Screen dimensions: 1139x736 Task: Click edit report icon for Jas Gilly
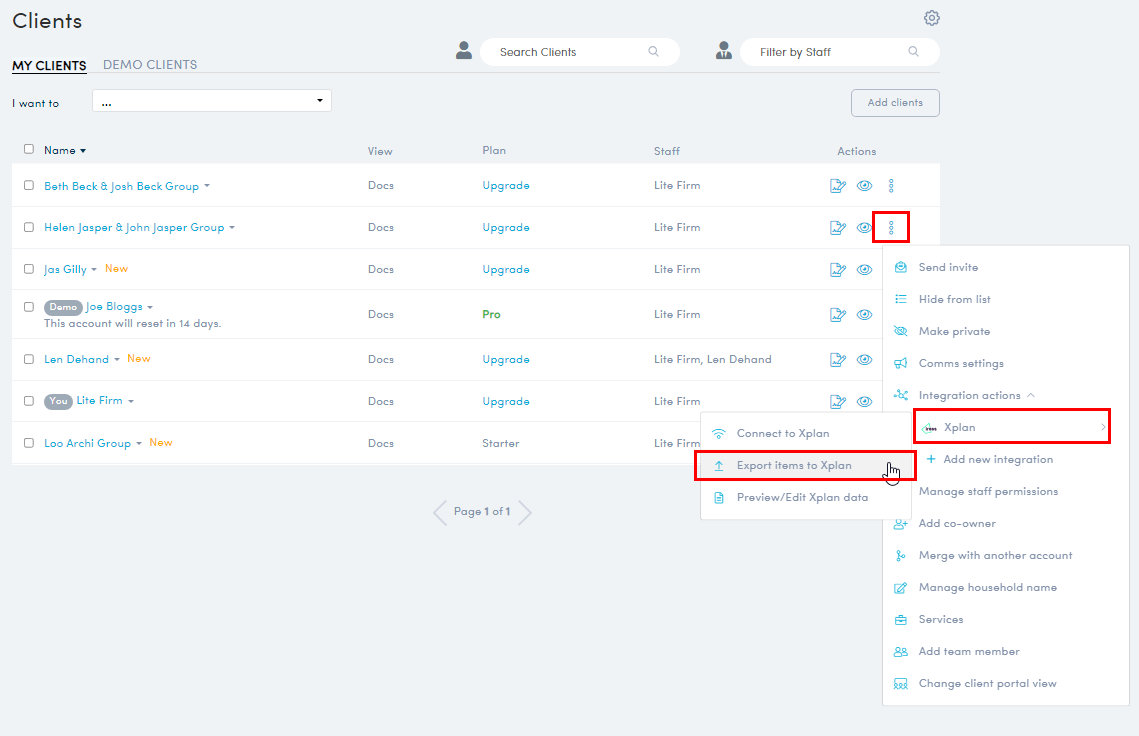pos(838,270)
